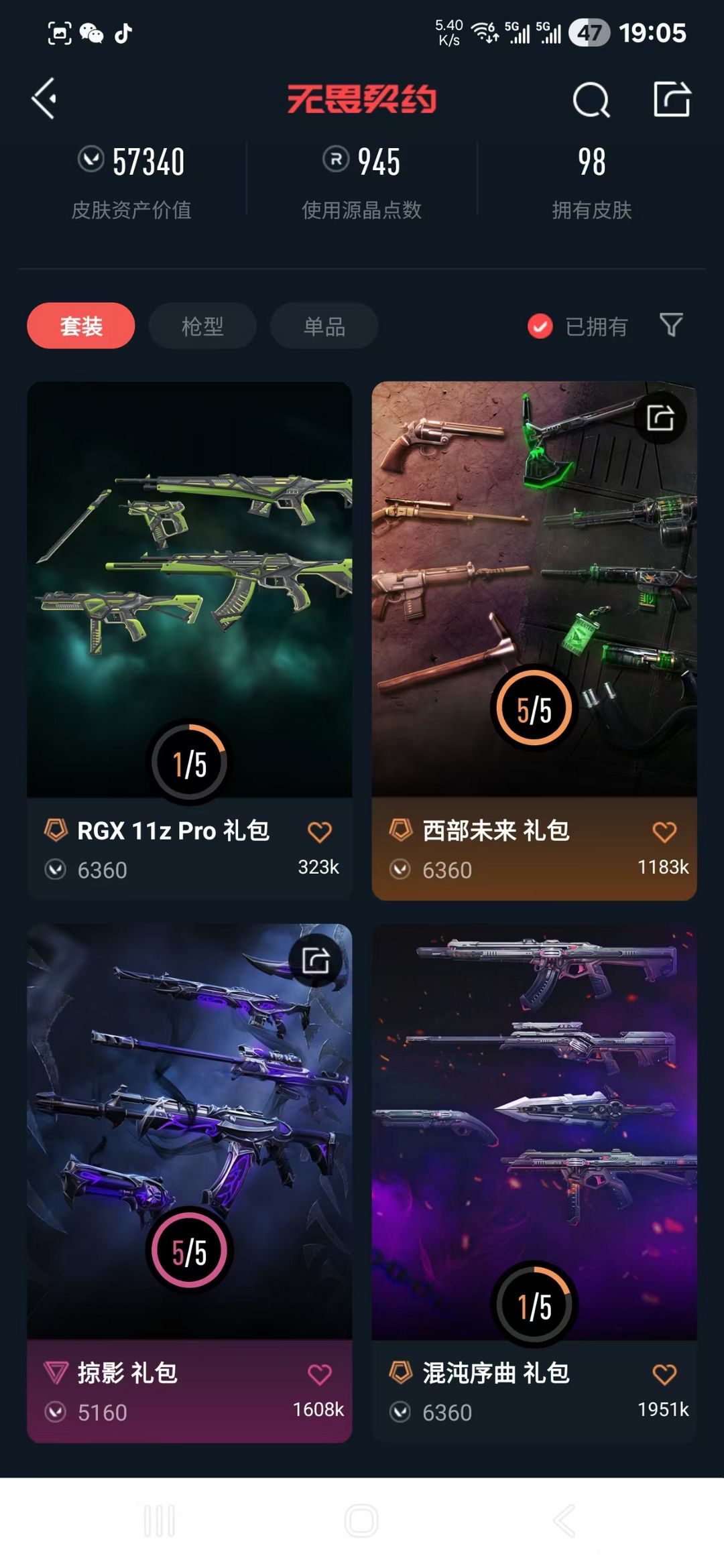Viewport: 724px width, 1568px height.
Task: Favorite the 混沌序曲 礼包 heart
Action: click(x=664, y=1374)
